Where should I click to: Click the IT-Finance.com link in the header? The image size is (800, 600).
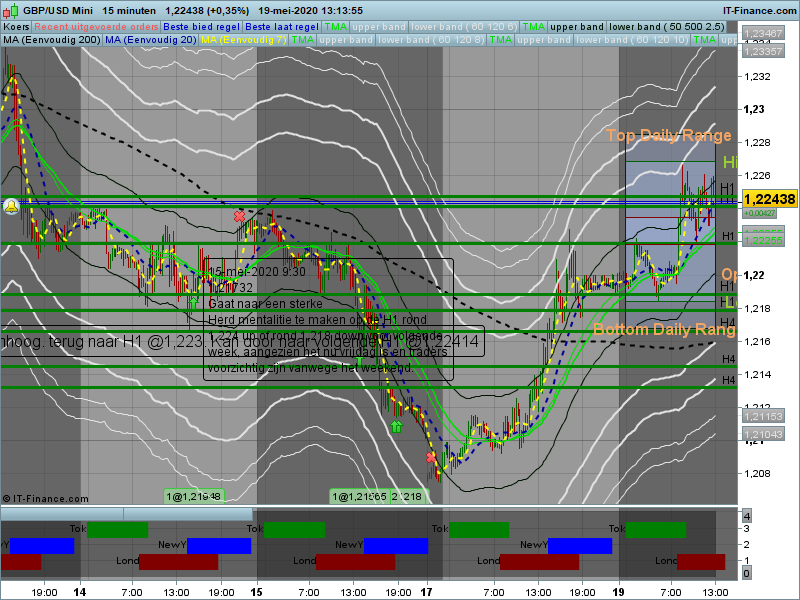759,10
